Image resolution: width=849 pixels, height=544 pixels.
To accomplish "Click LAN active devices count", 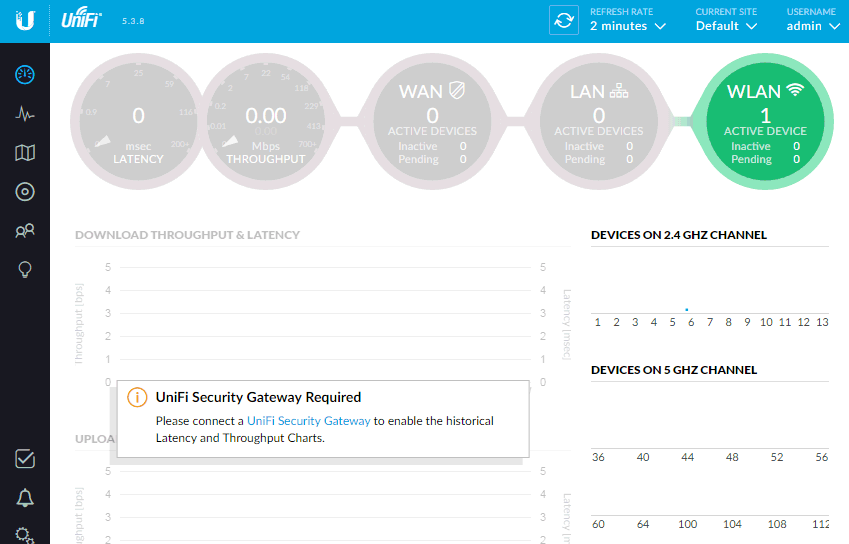I will pyautogui.click(x=599, y=115).
